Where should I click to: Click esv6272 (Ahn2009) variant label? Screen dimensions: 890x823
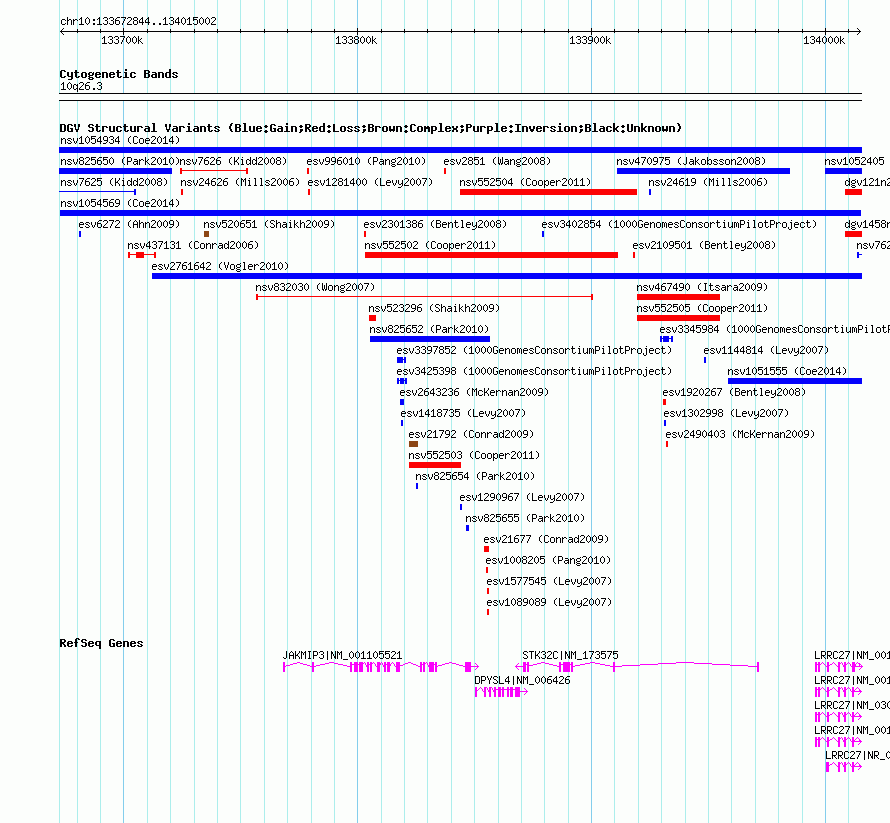click(129, 224)
